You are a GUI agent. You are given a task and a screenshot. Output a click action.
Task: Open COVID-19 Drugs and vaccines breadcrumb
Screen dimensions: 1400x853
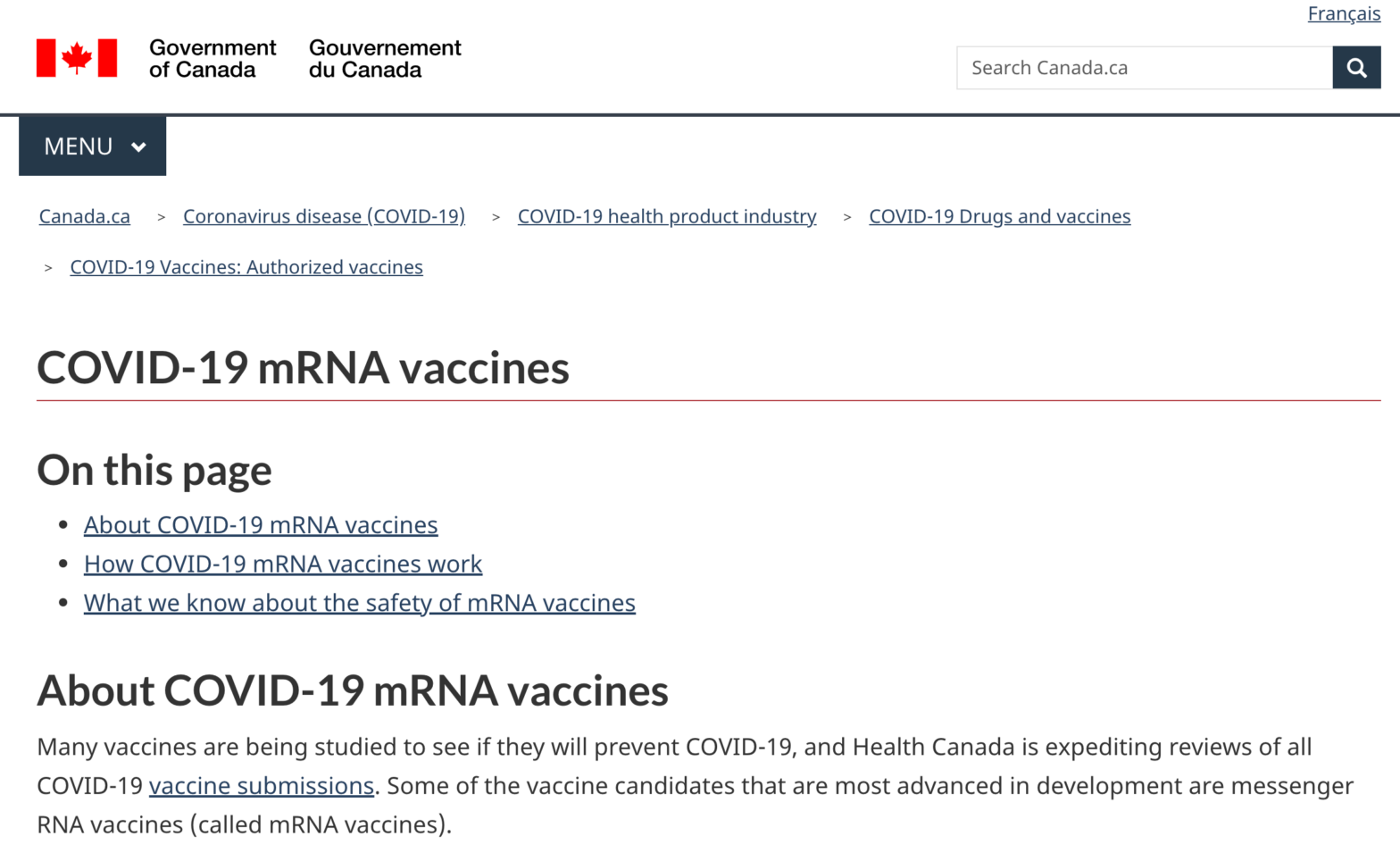[1000, 216]
